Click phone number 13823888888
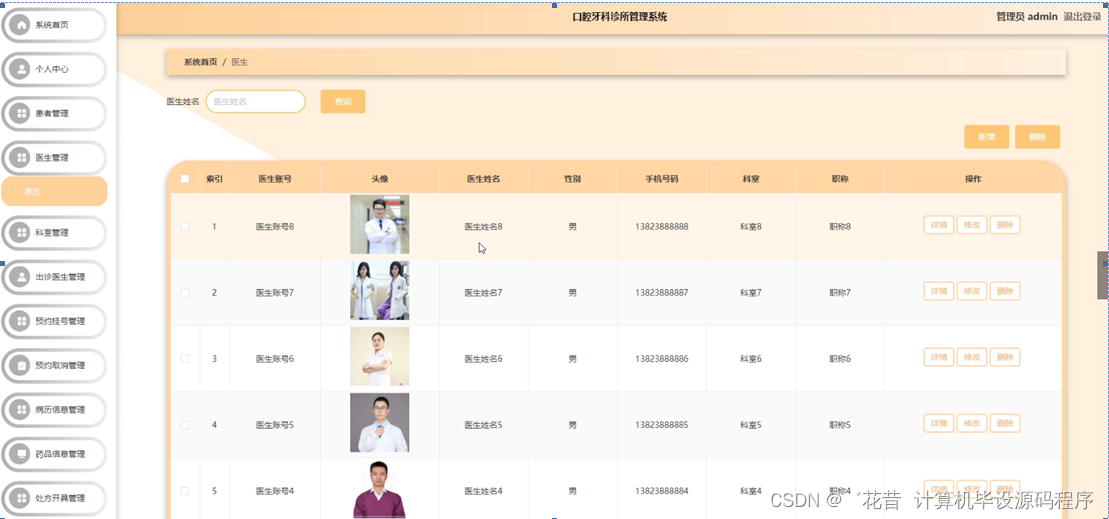The height and width of the screenshot is (519, 1109). click(x=661, y=226)
